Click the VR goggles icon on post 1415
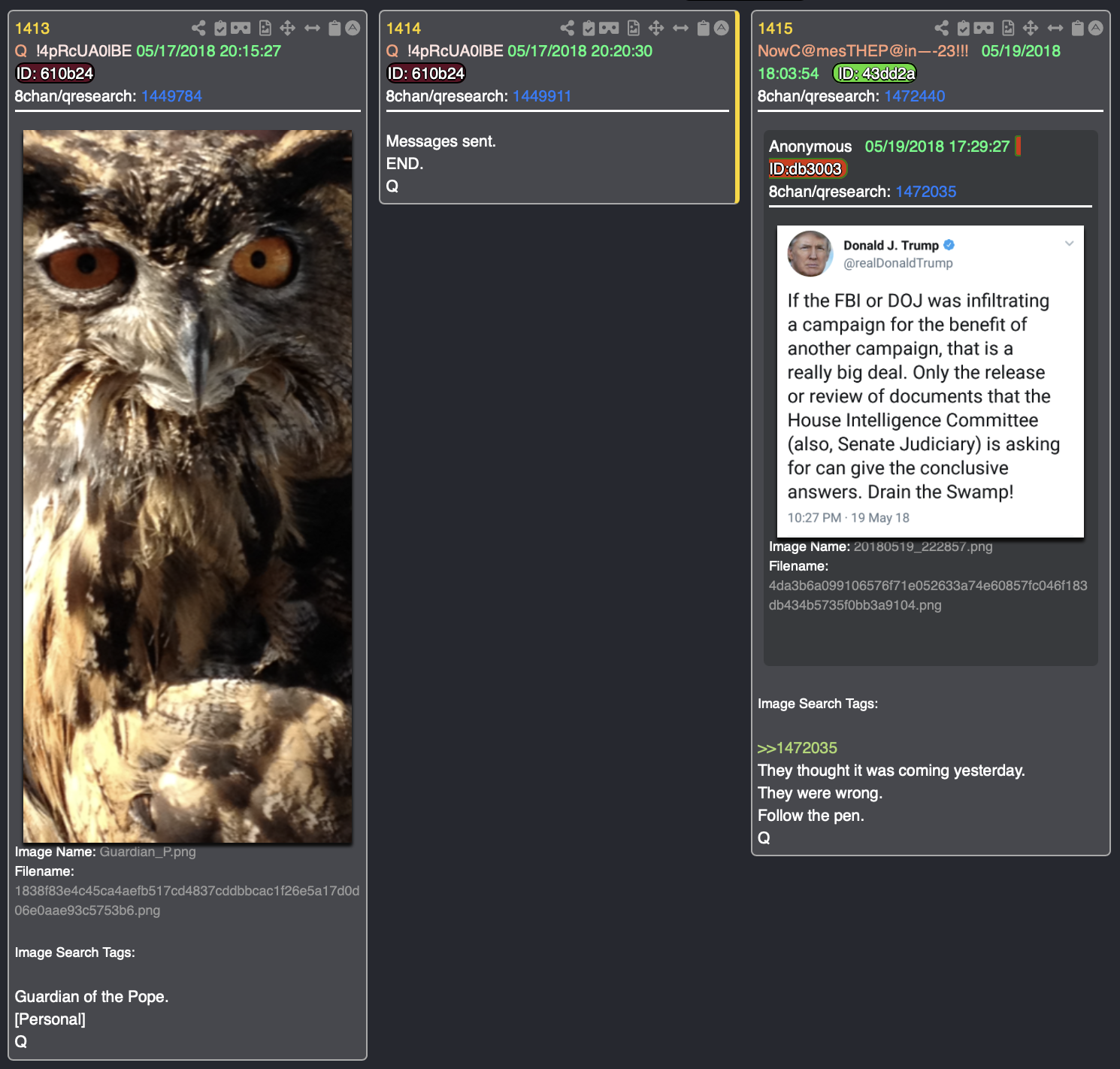Viewport: 1120px width, 1069px height. pos(984,29)
